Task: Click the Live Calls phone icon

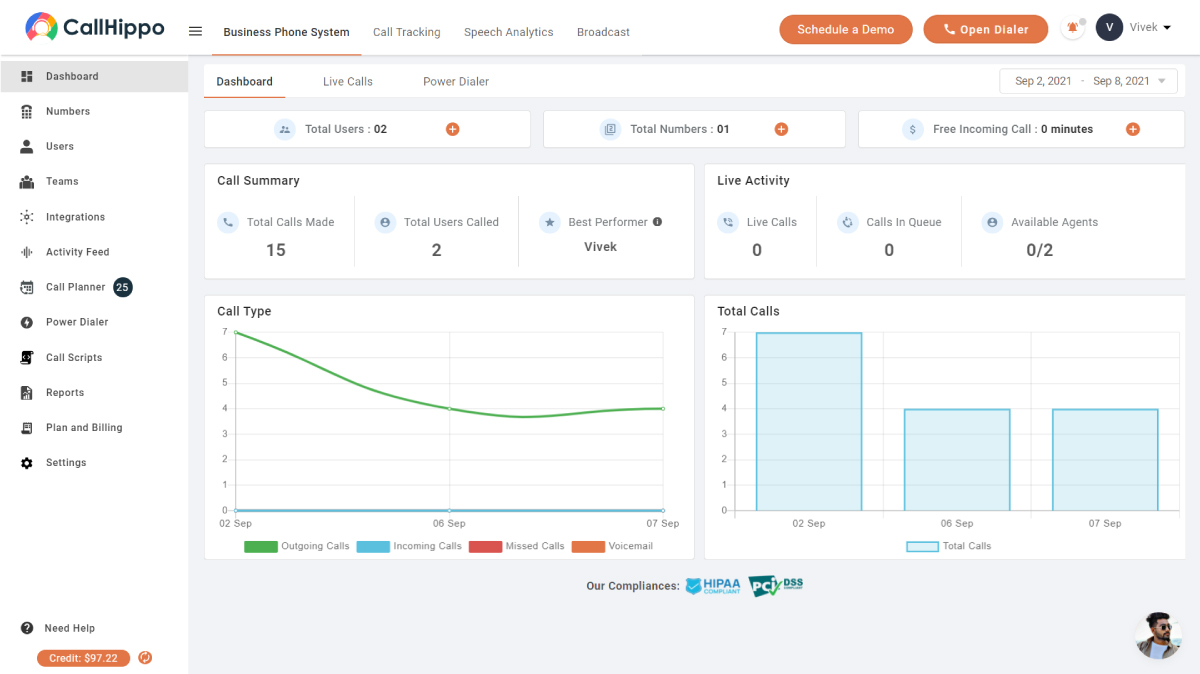Action: [x=728, y=222]
